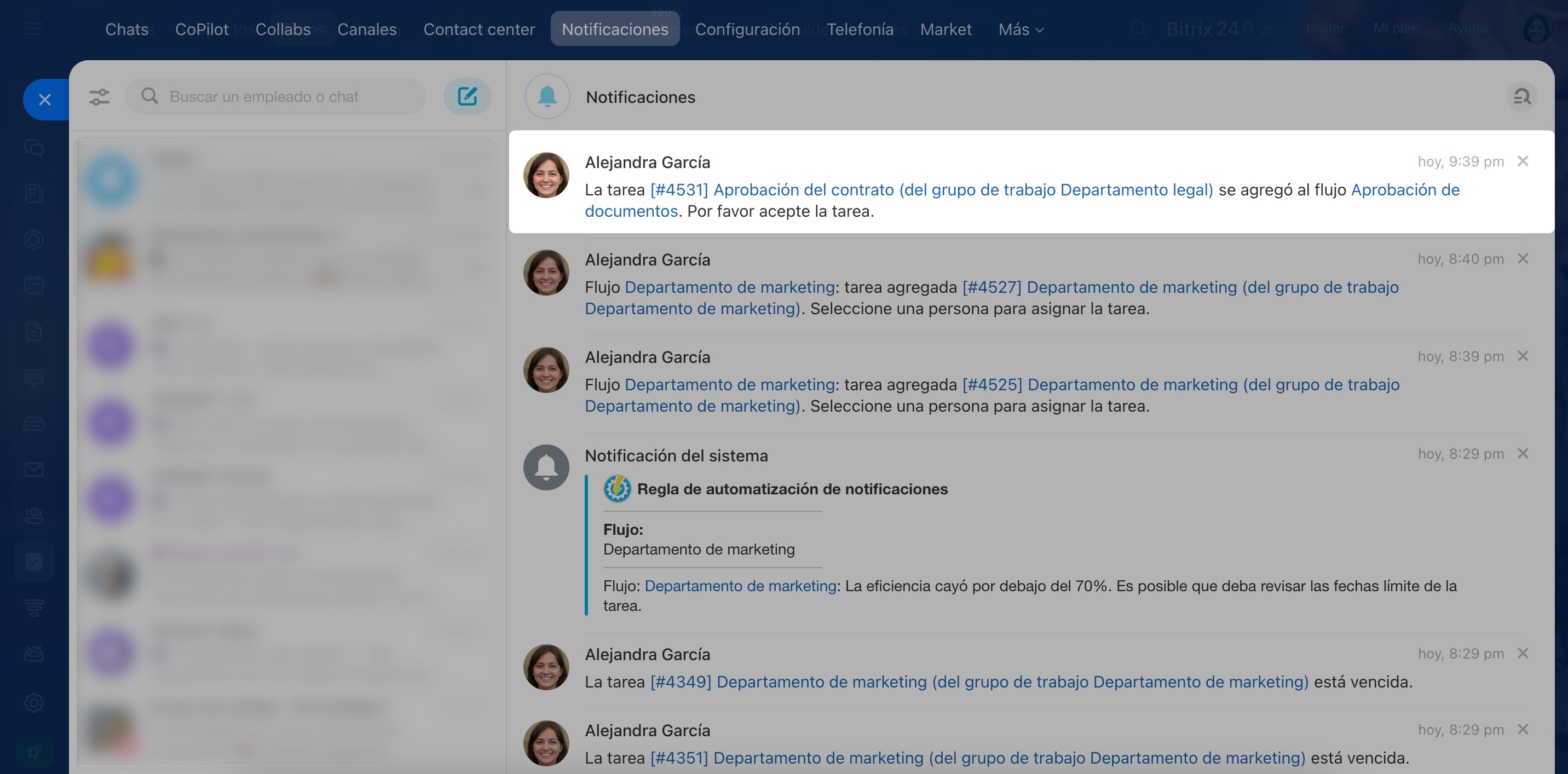Open Departamento de marketing link in efficiency message

[740, 586]
